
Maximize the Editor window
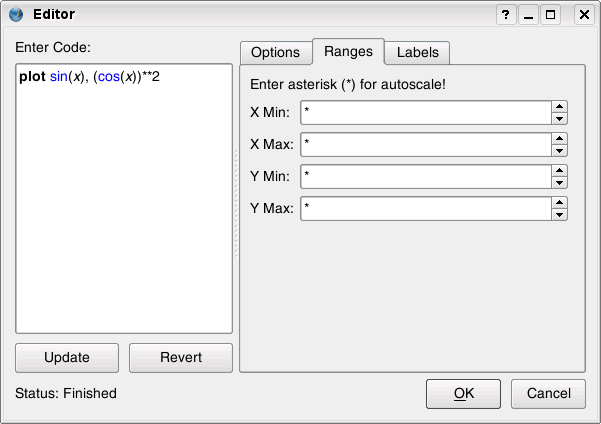point(551,15)
